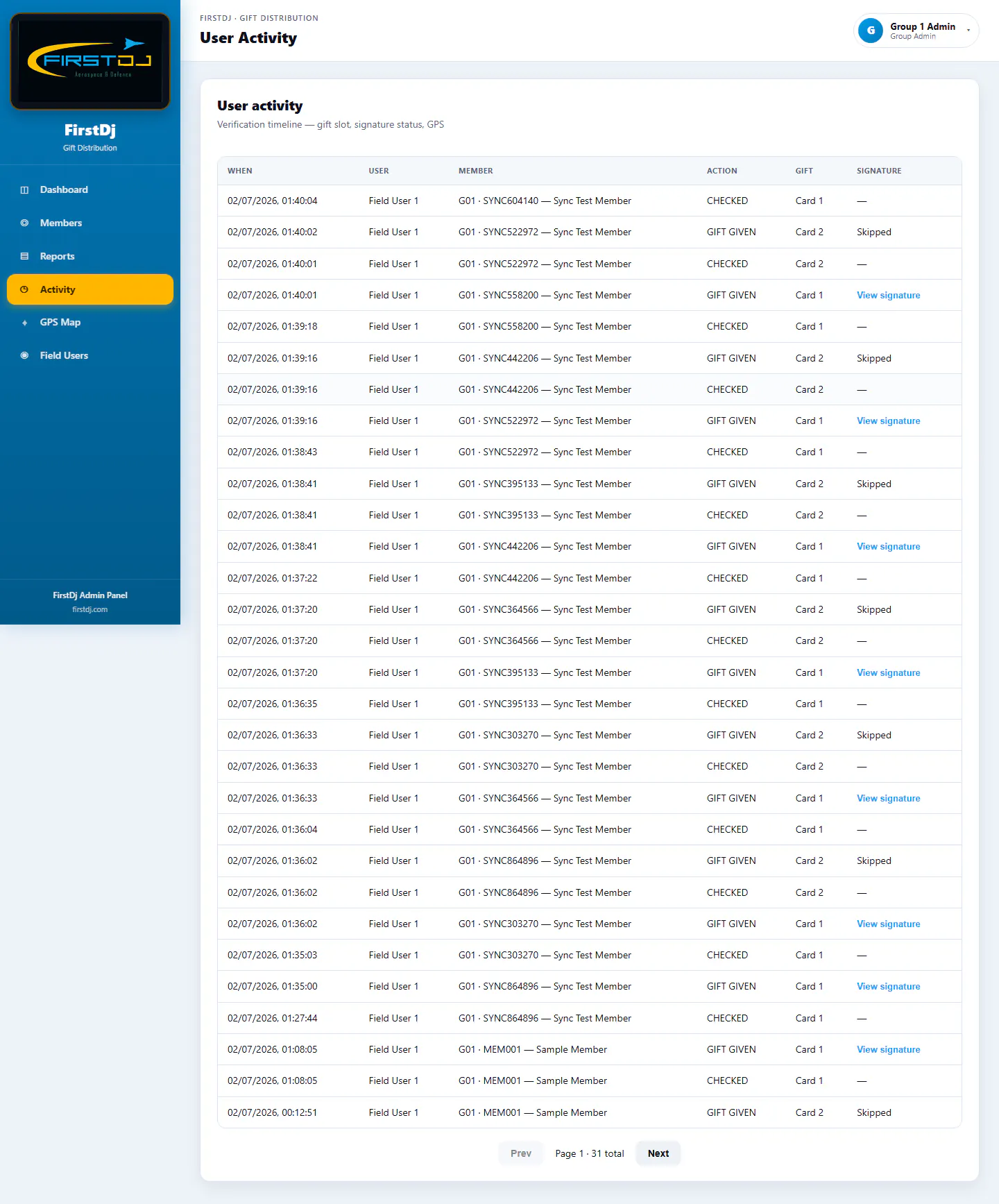Viewport: 999px width, 1204px height.
Task: Select the Activity menu item
Action: tap(90, 290)
